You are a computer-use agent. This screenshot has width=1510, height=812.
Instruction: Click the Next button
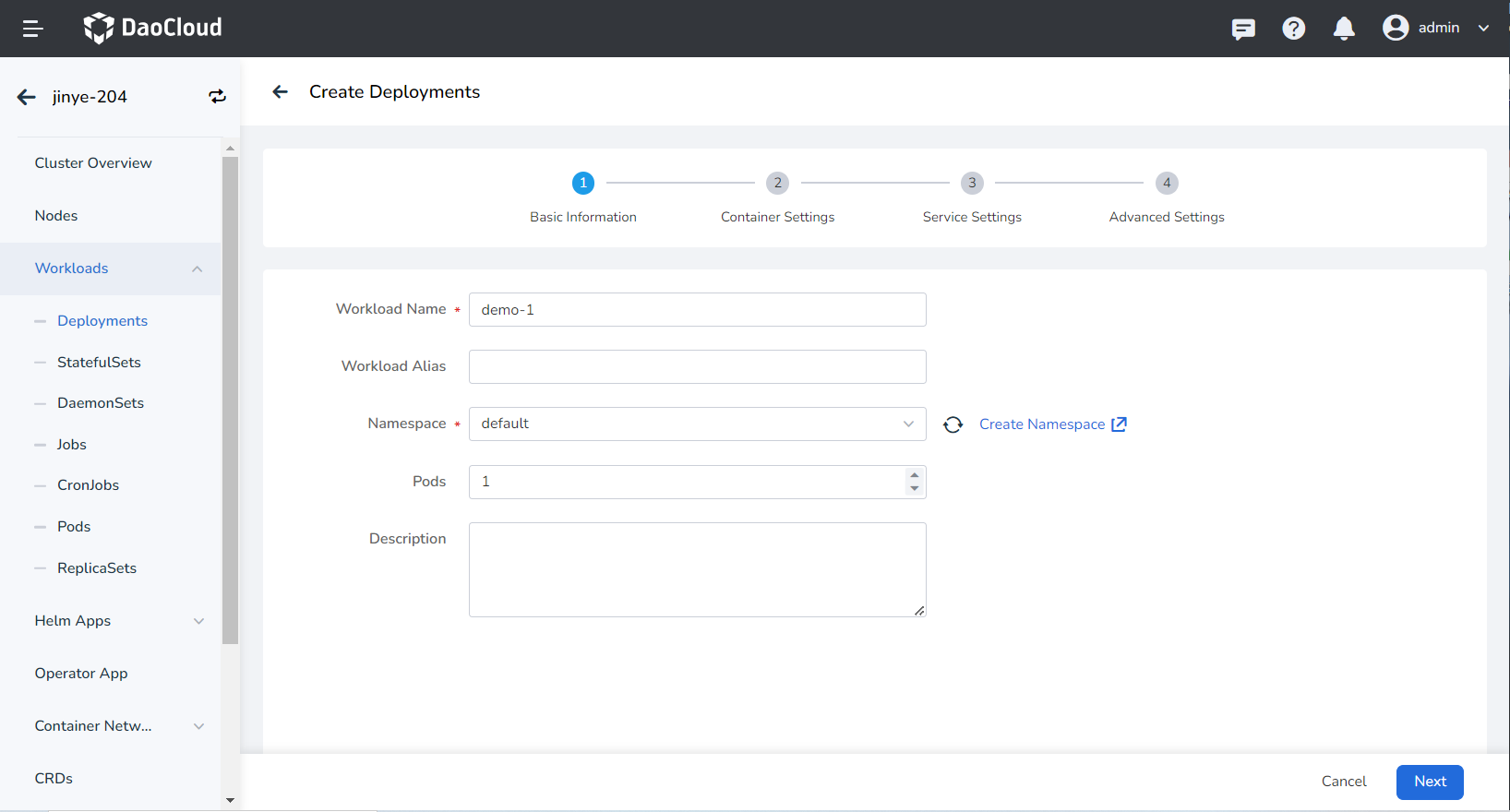(x=1429, y=782)
